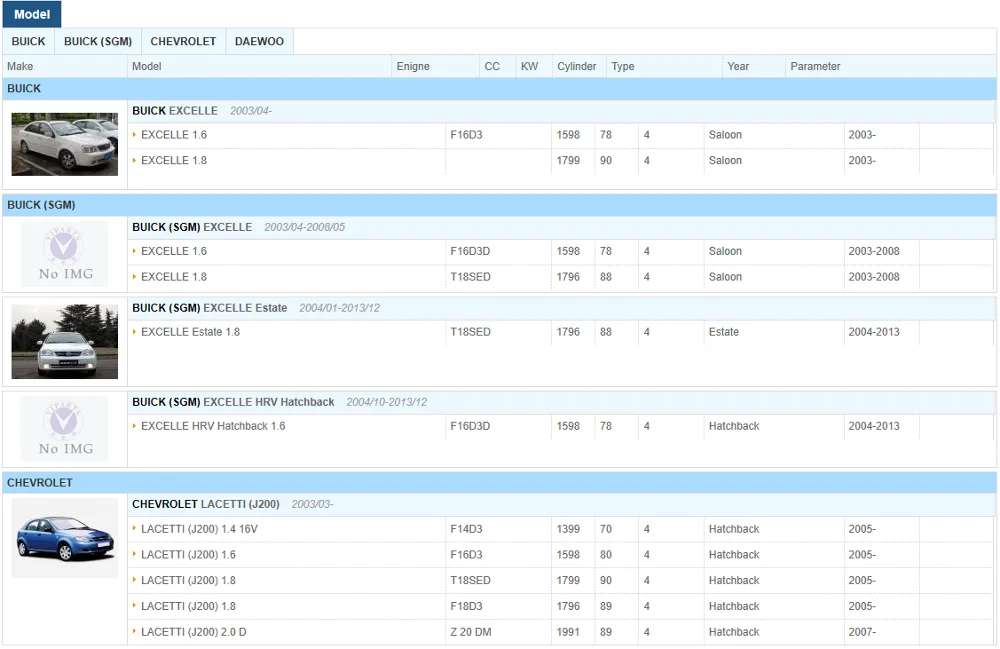Select the DAEWOO make tab

pyautogui.click(x=259, y=42)
